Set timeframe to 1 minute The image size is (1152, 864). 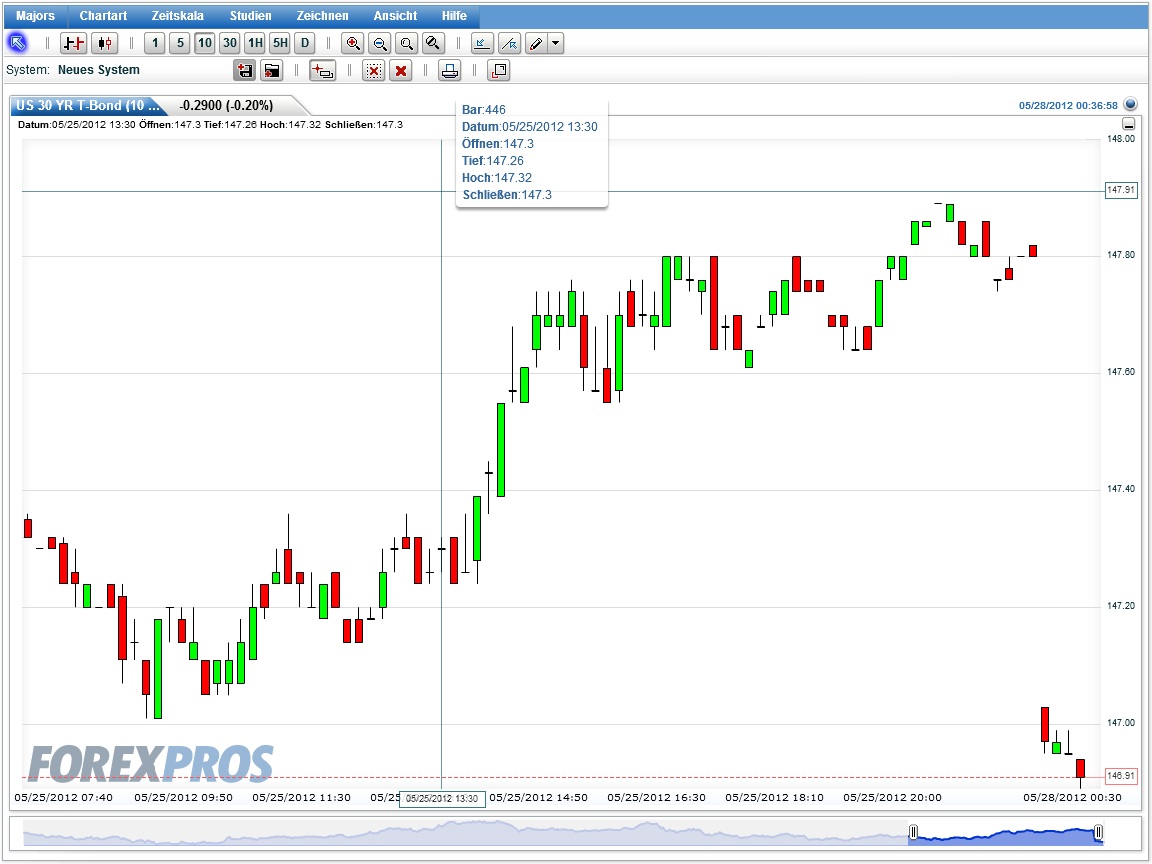[x=154, y=43]
